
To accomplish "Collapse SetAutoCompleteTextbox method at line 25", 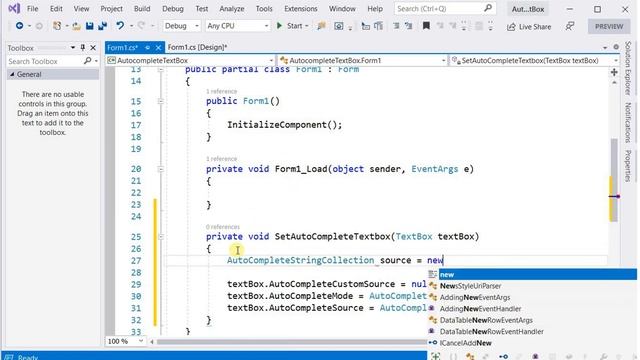I will 160,237.
